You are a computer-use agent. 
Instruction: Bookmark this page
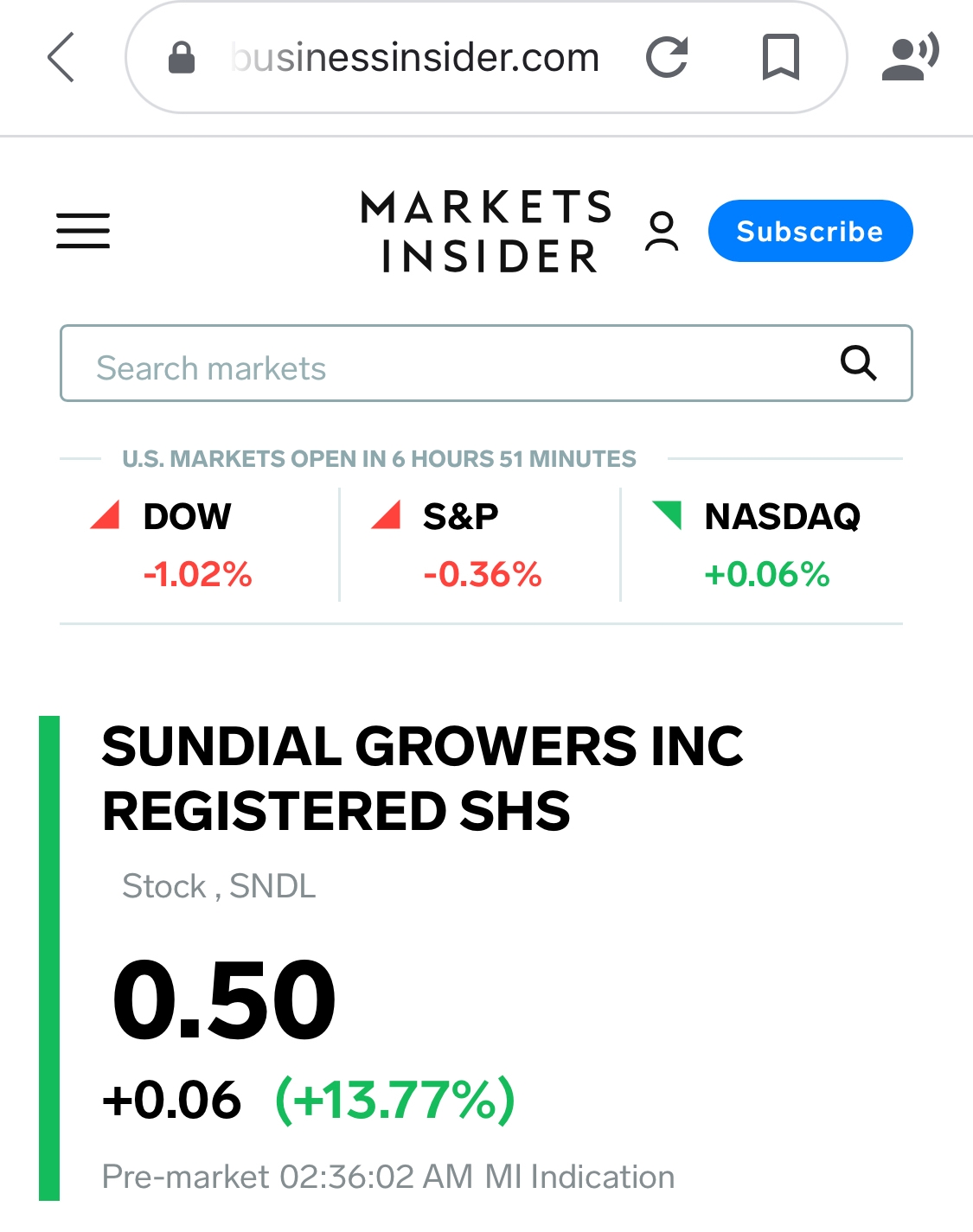[x=780, y=58]
